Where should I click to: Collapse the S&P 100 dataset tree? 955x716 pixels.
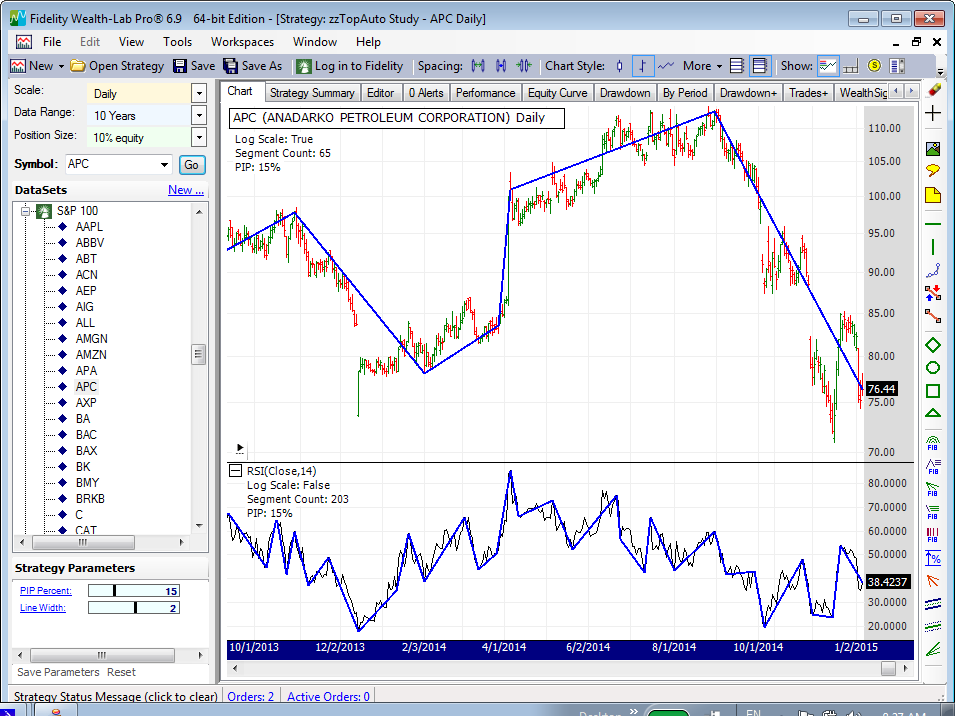click(x=26, y=211)
